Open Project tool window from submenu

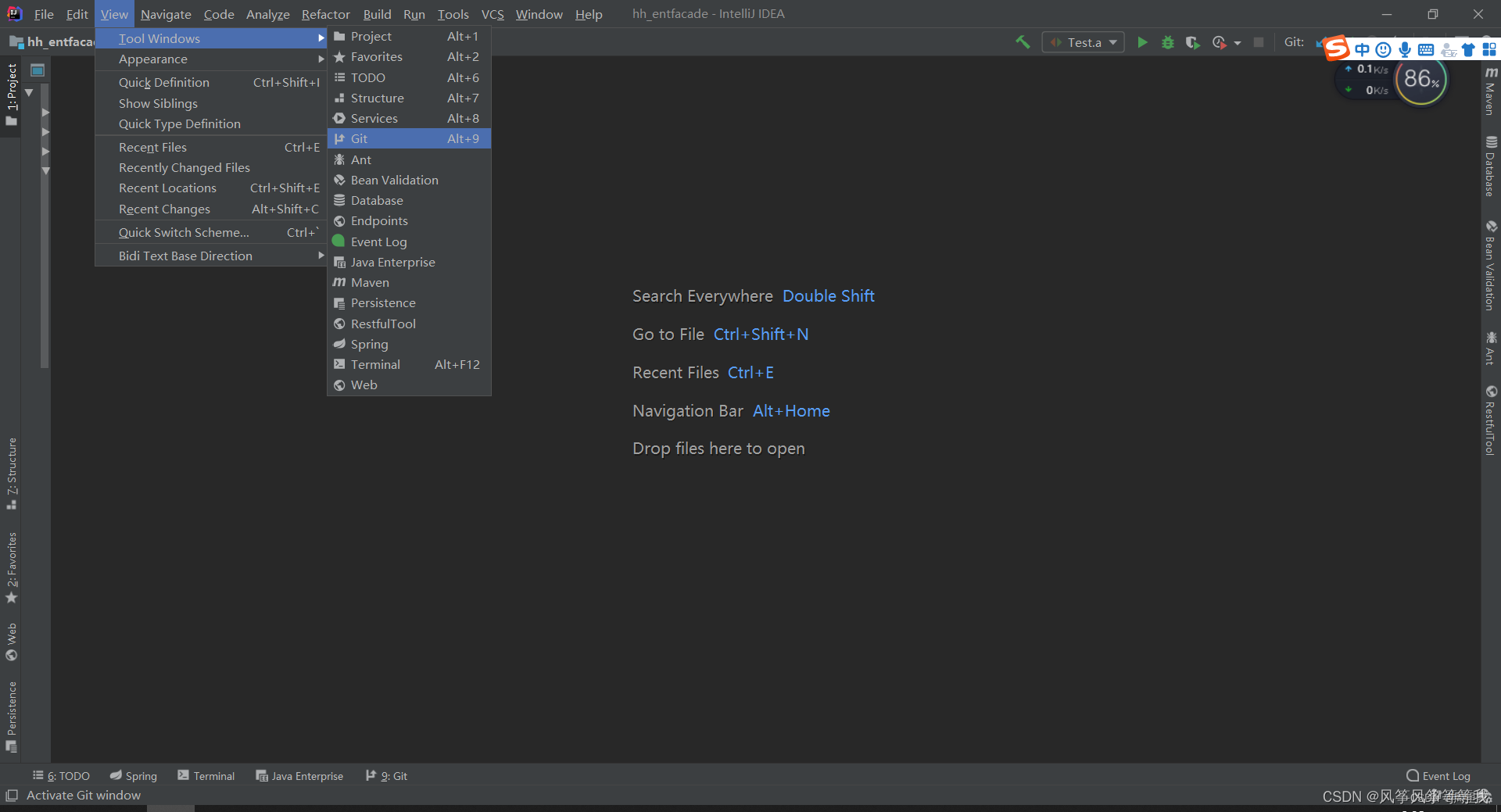409,36
